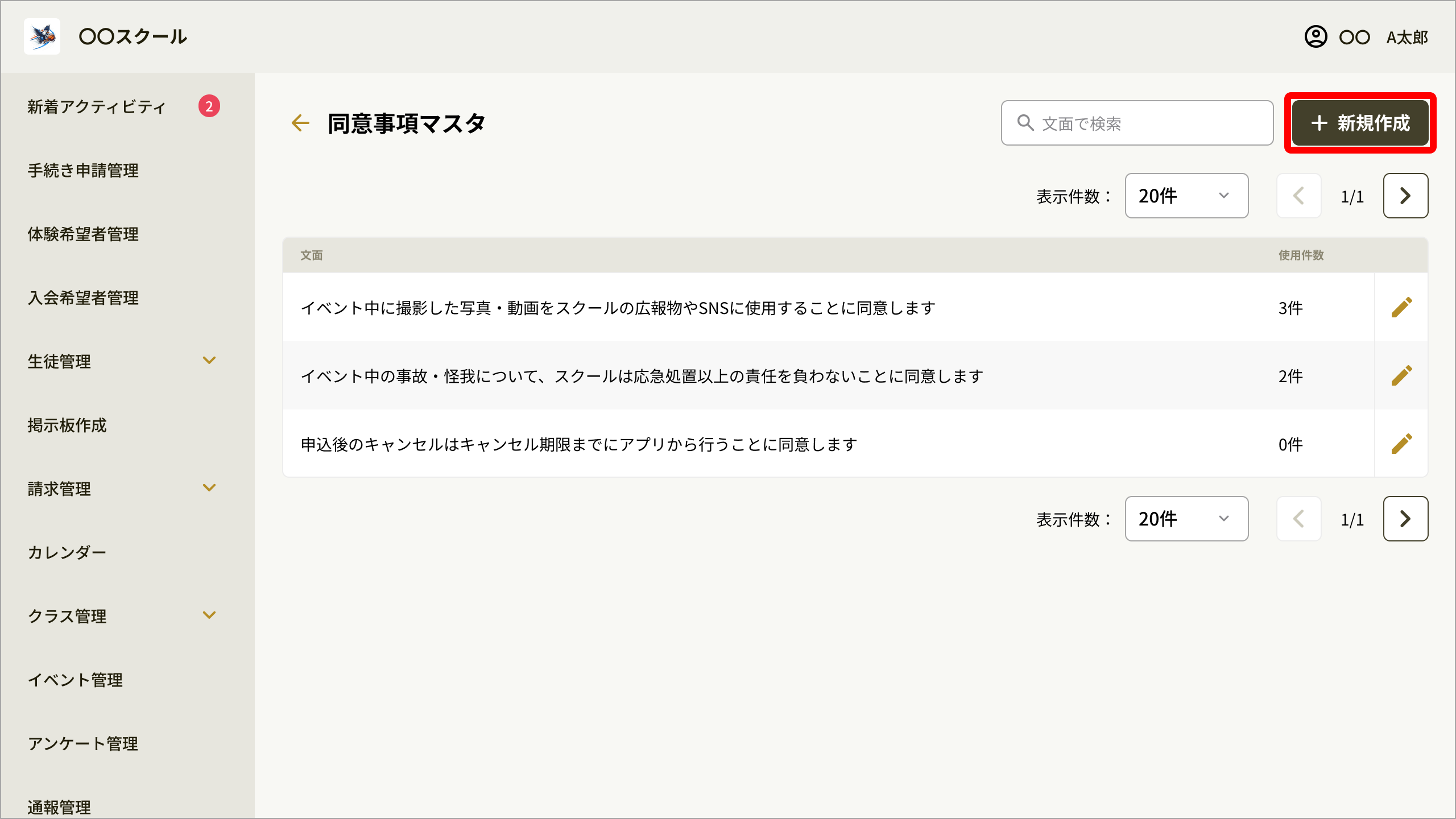
Task: Click the 3件 usage count cell
Action: [x=1290, y=308]
